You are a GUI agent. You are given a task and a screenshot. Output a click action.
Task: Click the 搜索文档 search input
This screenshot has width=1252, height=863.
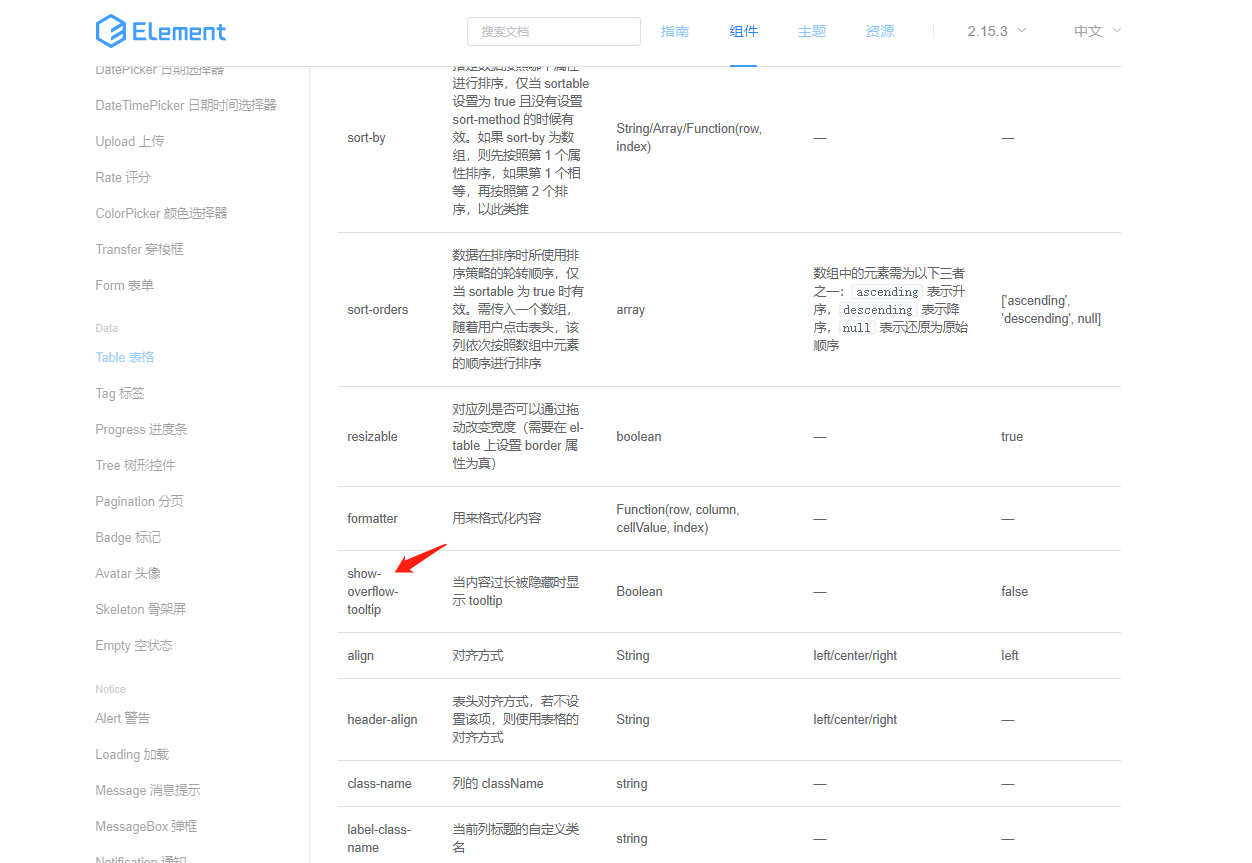(553, 31)
